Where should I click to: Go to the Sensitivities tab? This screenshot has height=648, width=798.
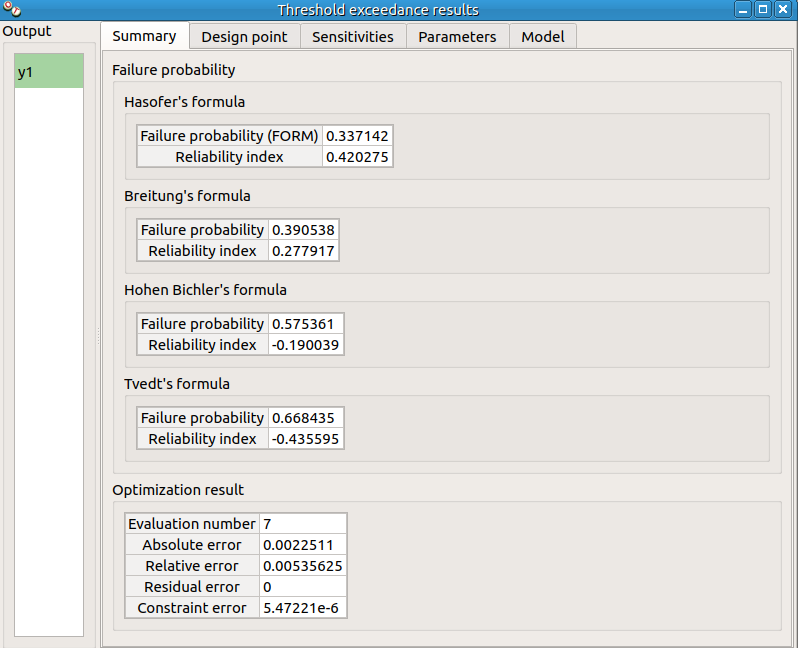[x=353, y=37]
